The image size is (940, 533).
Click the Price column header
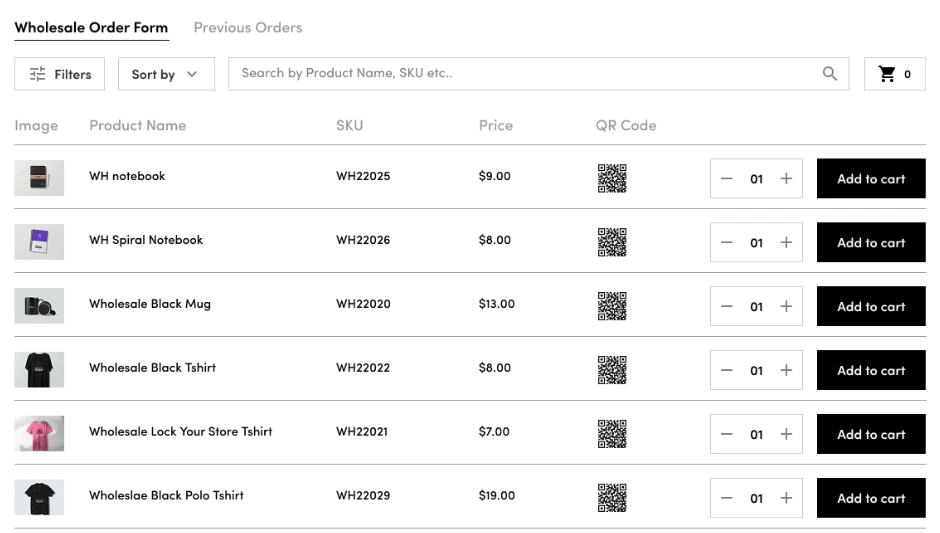tap(496, 125)
